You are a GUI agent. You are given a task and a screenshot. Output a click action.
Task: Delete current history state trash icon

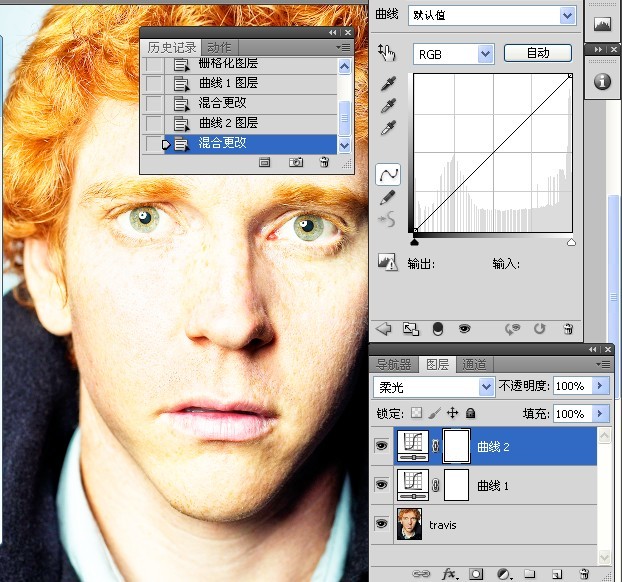click(x=324, y=162)
